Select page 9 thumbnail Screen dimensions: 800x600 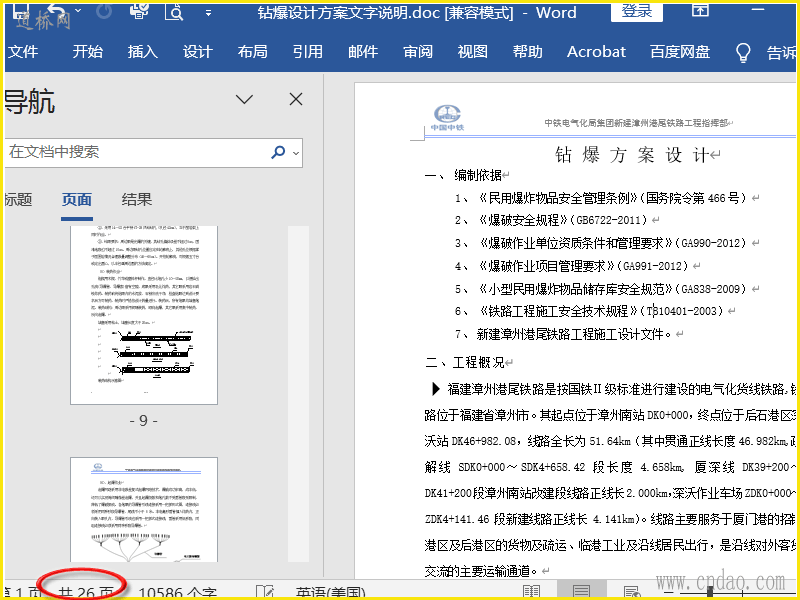[x=144, y=315]
